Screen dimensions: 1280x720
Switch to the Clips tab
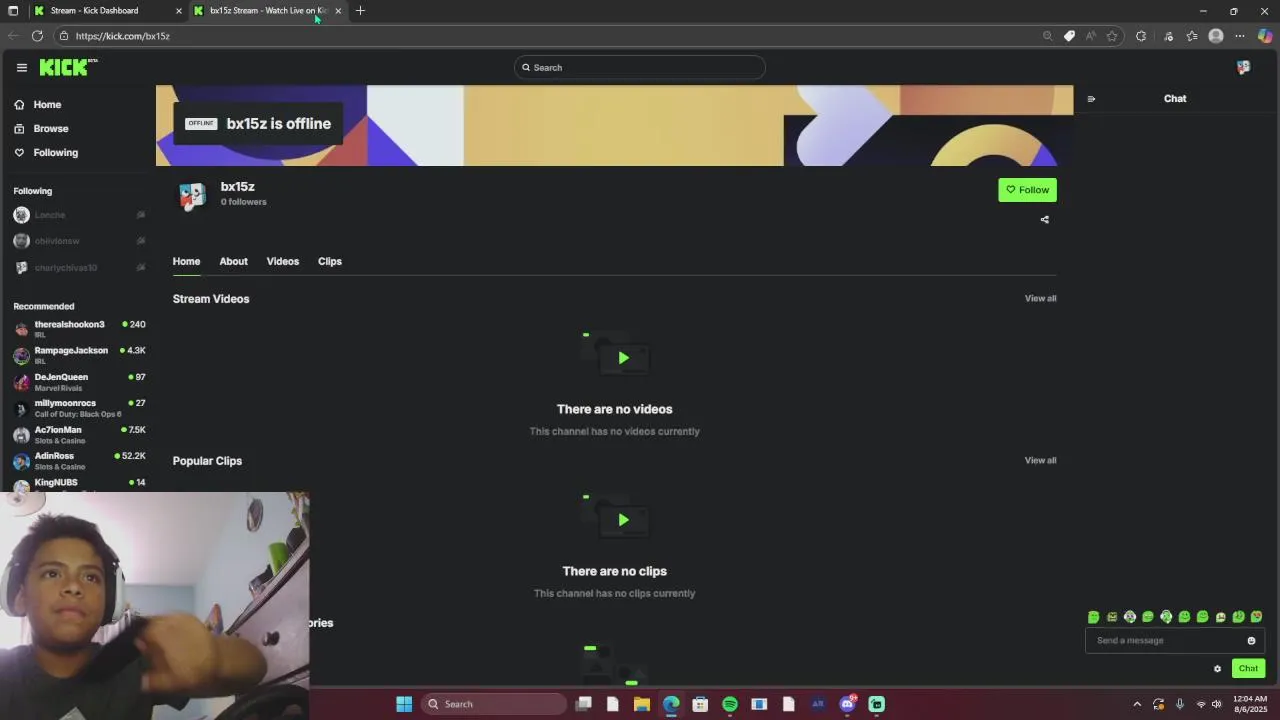(330, 262)
